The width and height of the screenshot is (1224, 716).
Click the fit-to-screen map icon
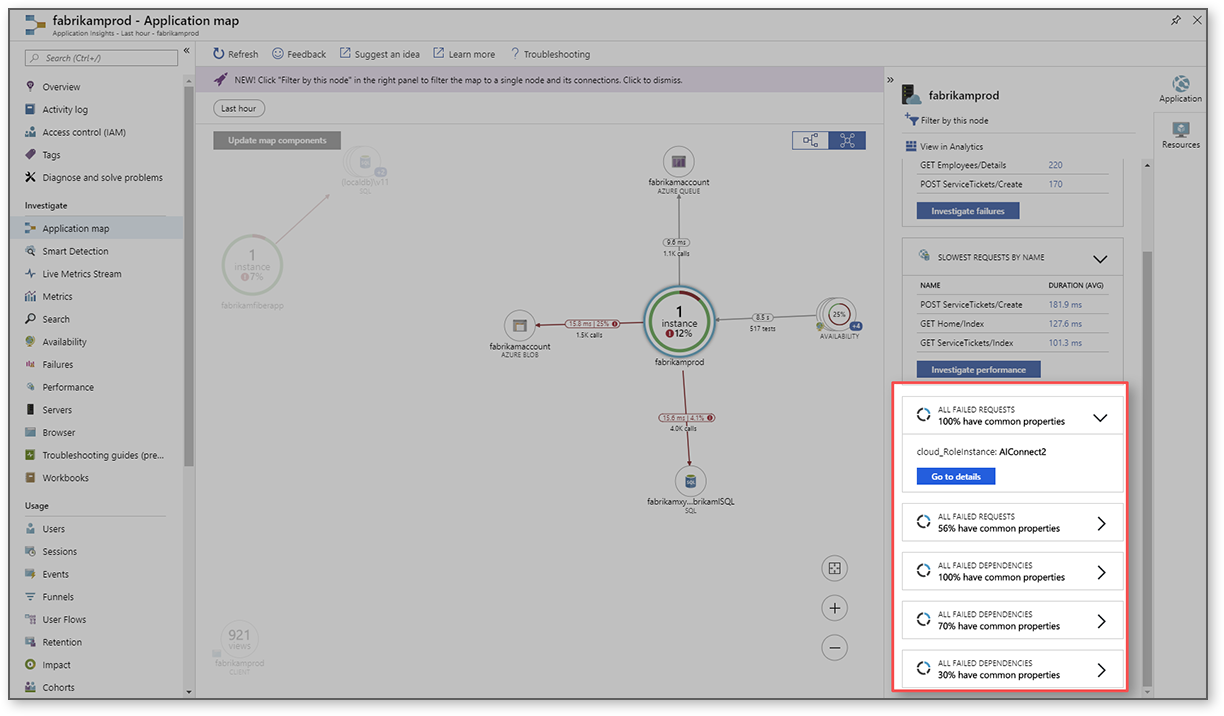point(835,569)
